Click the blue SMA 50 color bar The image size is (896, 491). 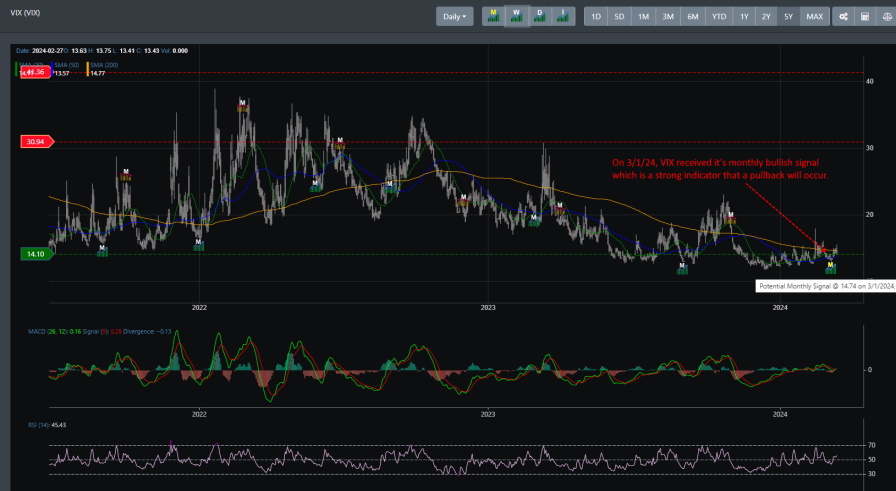coord(52,69)
